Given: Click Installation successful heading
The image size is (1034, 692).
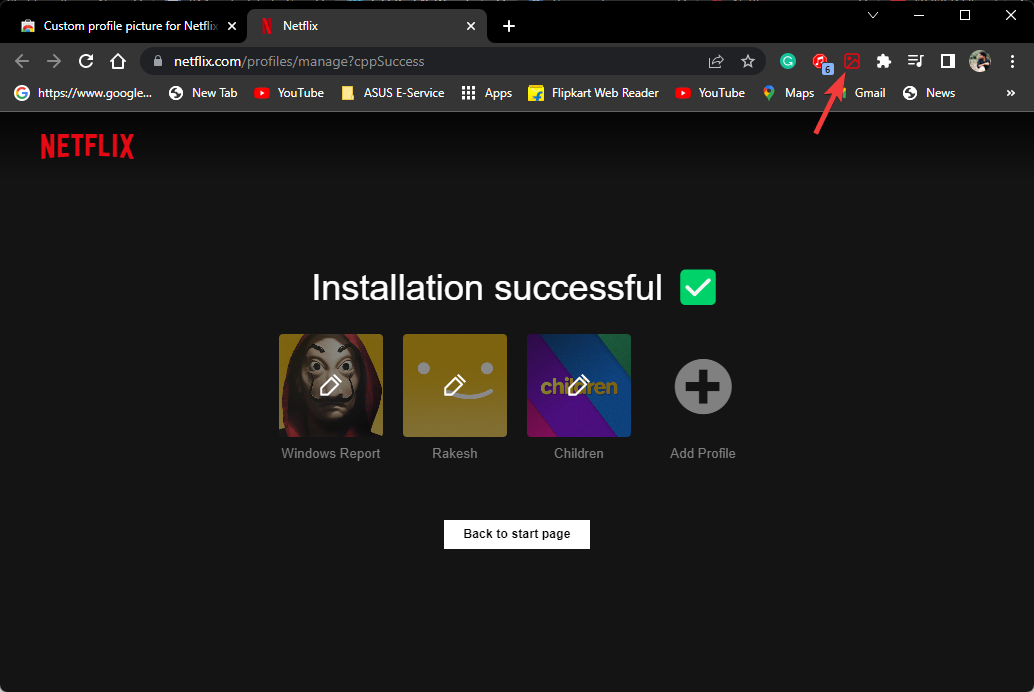Looking at the screenshot, I should tap(487, 288).
